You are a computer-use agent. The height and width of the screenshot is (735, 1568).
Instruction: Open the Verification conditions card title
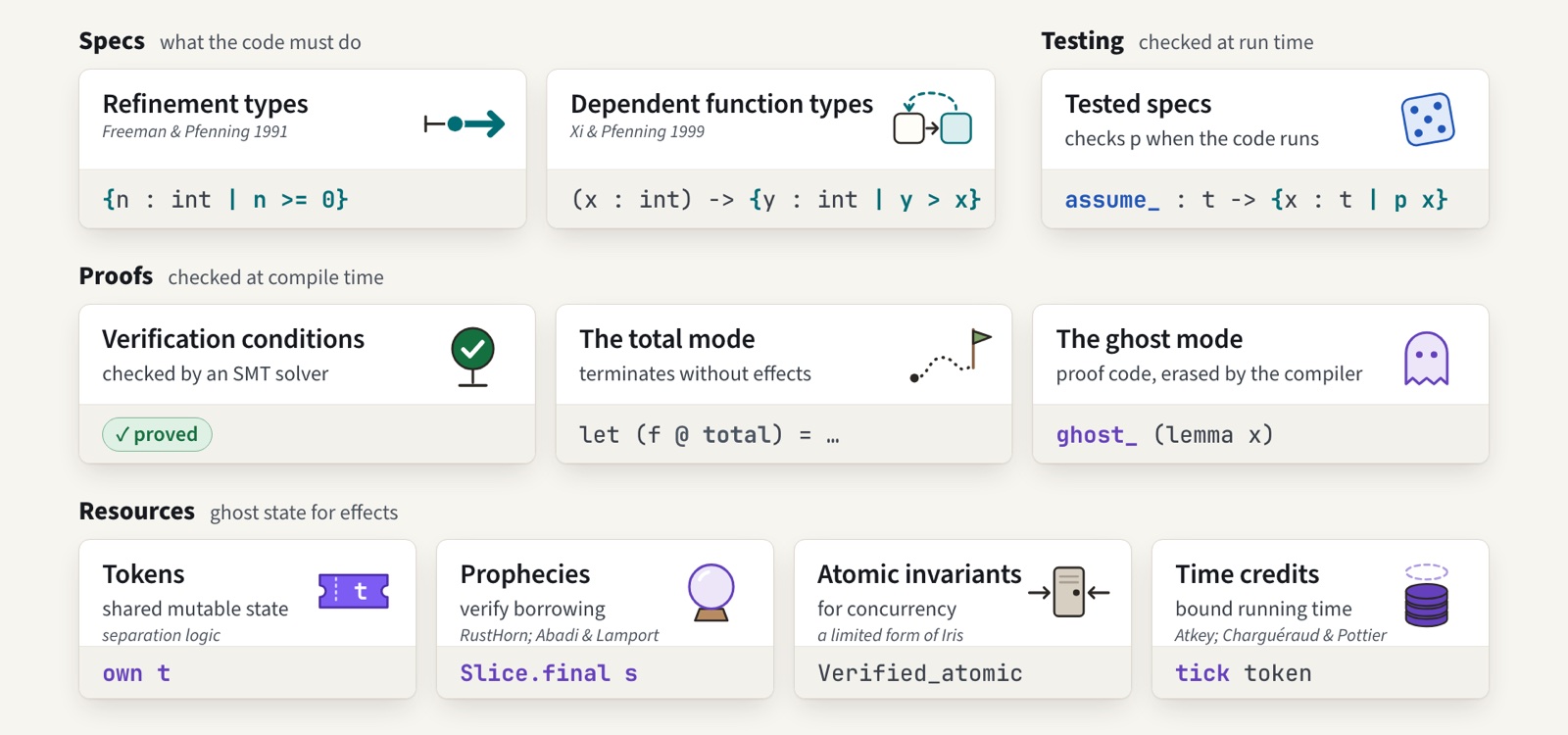click(233, 339)
